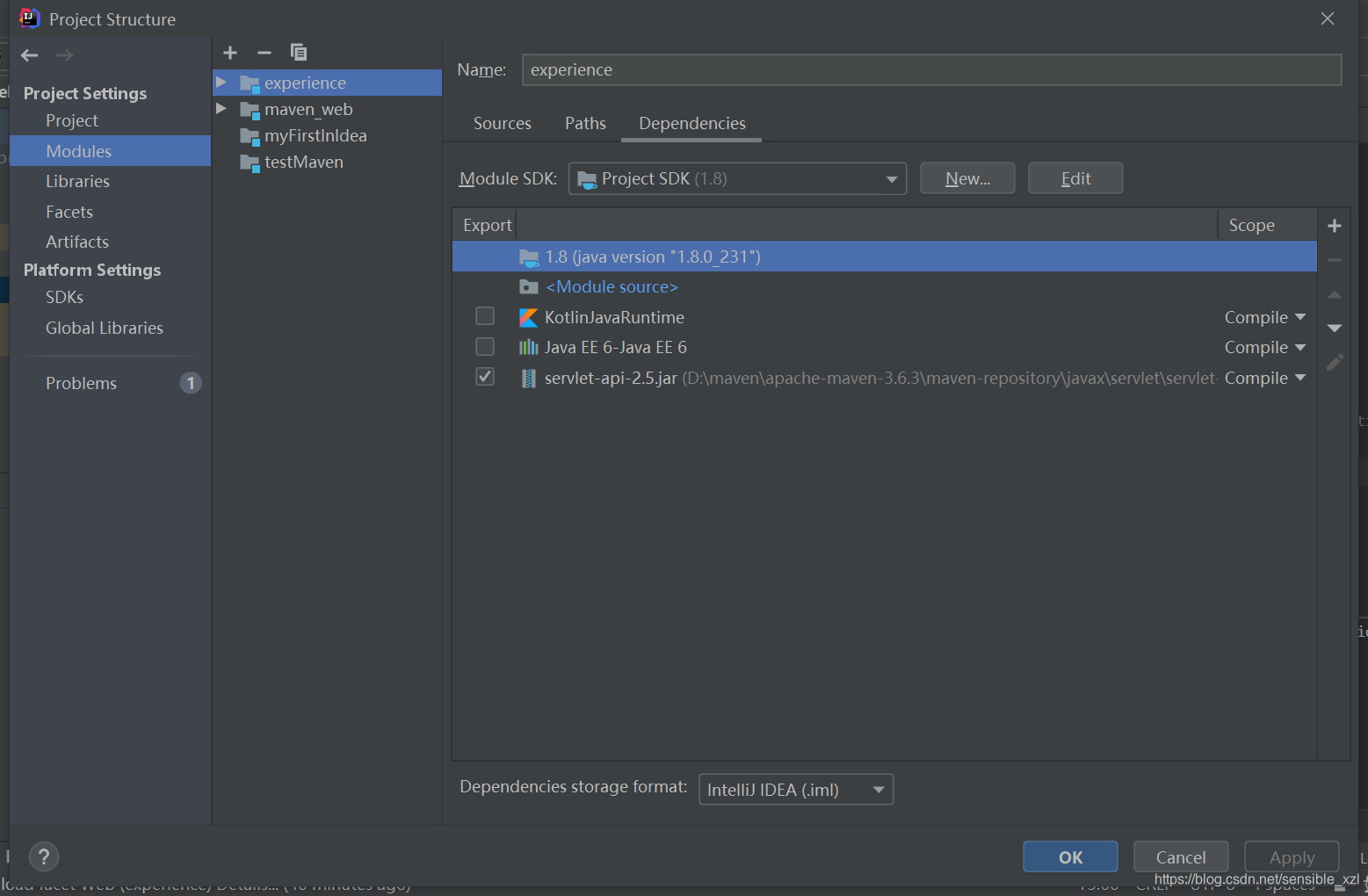Viewport: 1368px width, 896px height.
Task: Switch to the Sources tab
Action: coord(503,123)
